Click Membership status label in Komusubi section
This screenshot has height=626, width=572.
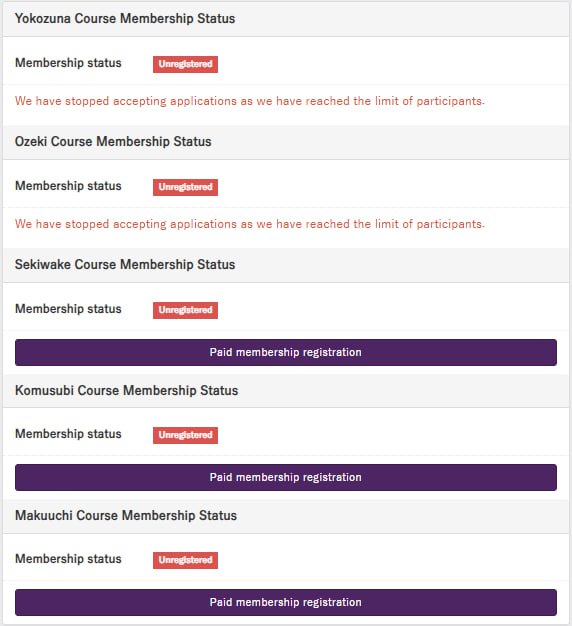click(x=68, y=434)
